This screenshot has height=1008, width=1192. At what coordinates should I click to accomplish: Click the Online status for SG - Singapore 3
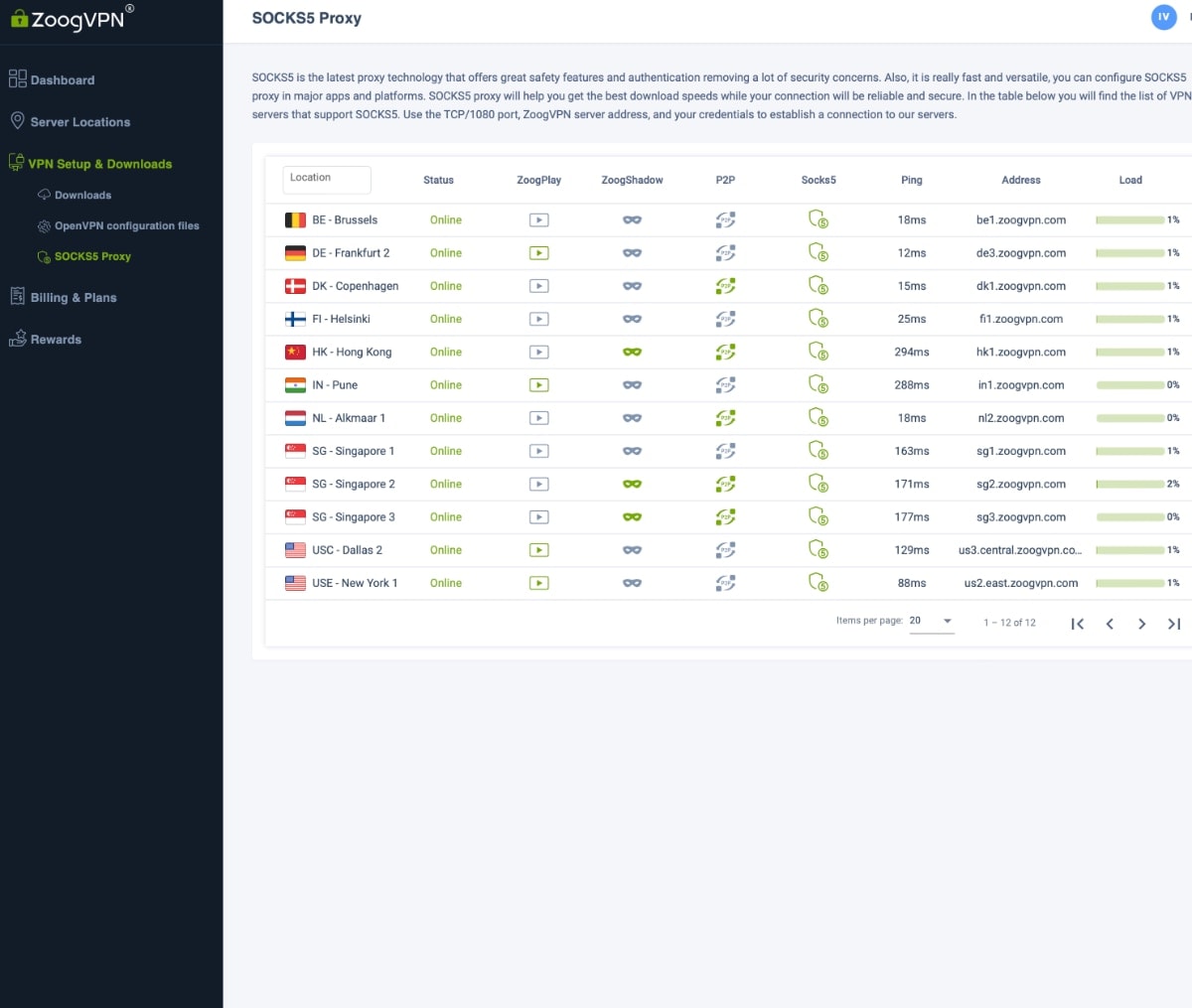tap(446, 517)
